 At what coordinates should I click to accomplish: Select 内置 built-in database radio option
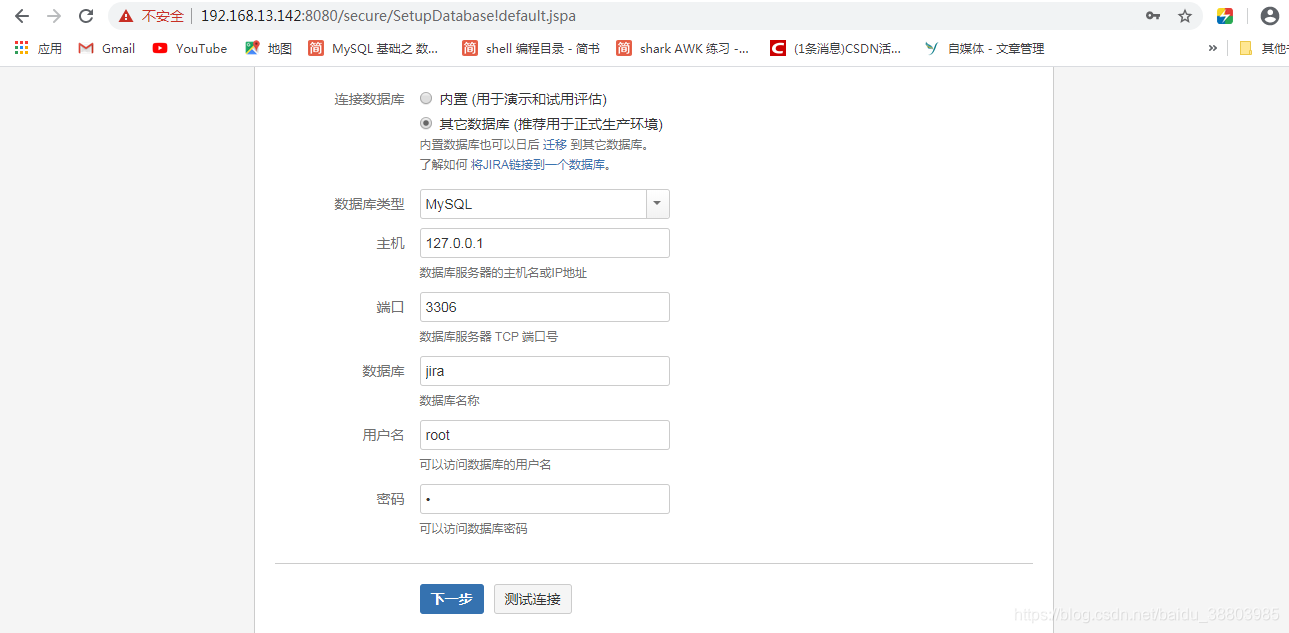(426, 99)
